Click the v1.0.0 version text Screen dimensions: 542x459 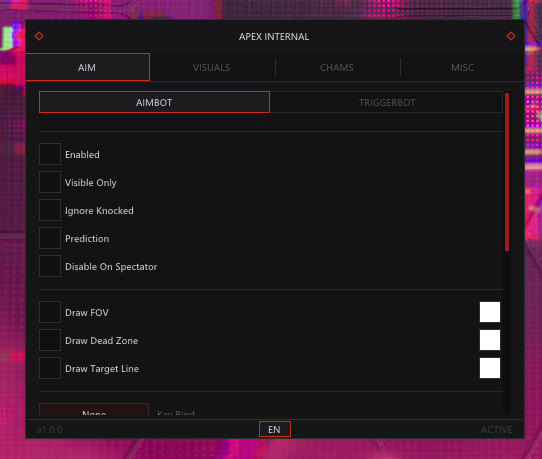click(49, 430)
